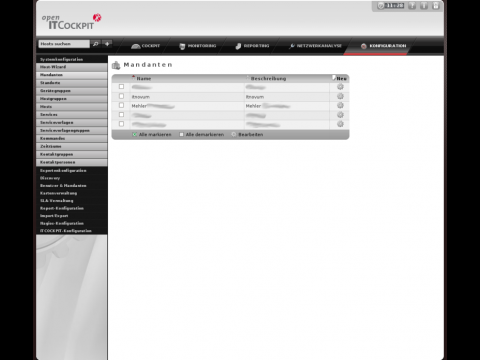Select Servicevorlagengruppen in sidebar
Viewport: 480px width, 360px height.
[x=72, y=131]
